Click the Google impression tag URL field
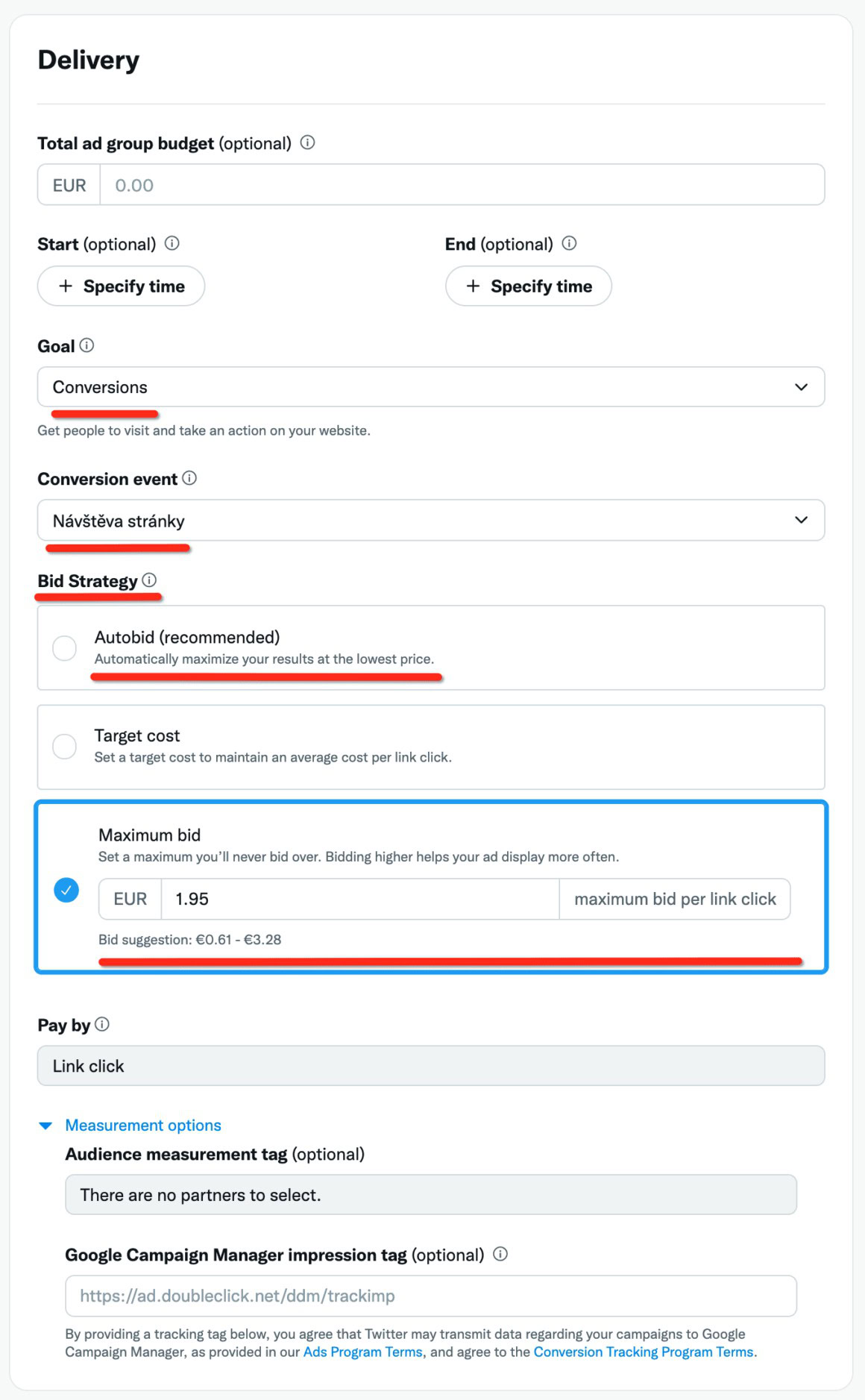Viewport: 865px width, 1400px height. 432,1296
